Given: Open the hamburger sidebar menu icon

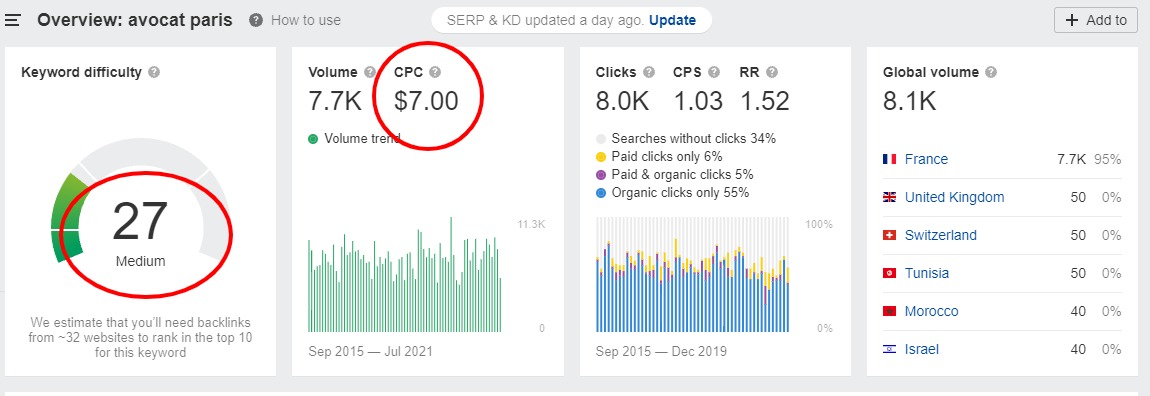Looking at the screenshot, I should coord(12,20).
